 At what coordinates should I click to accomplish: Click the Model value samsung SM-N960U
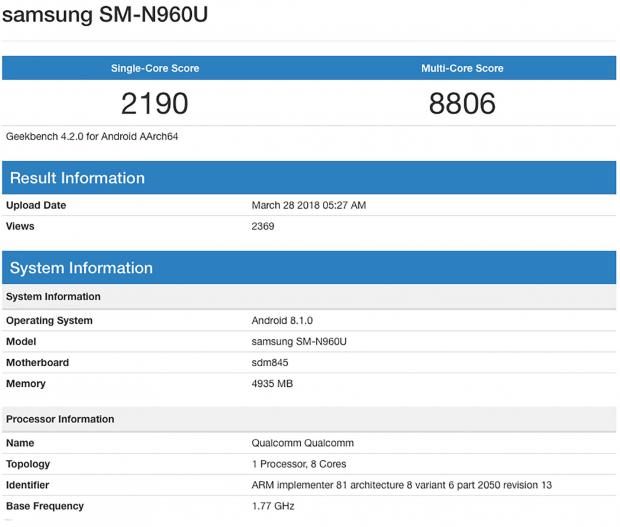[298, 342]
